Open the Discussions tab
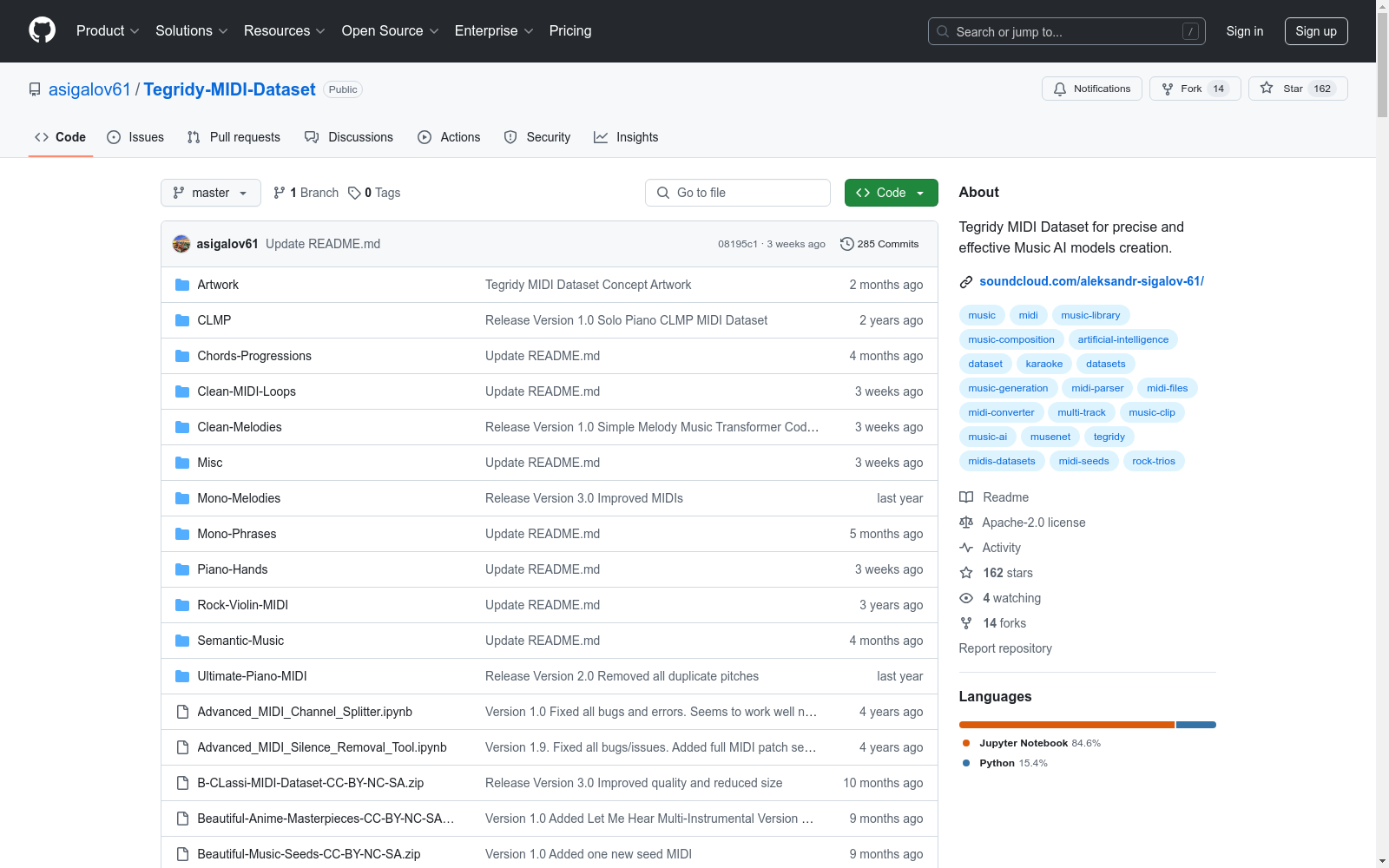Screen dimensions: 1389x868 pyautogui.click(x=349, y=137)
